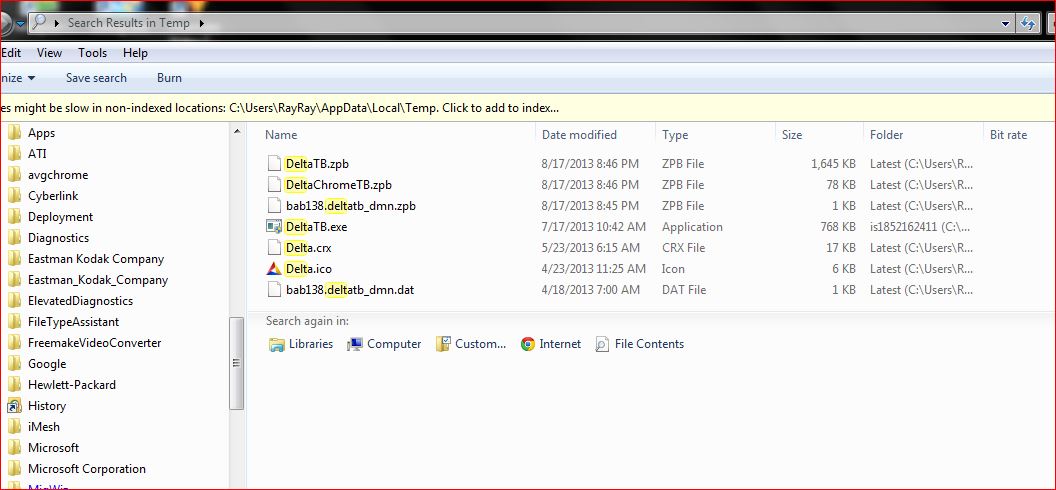Select the ATI folder icon
1056x490 pixels.
point(14,153)
